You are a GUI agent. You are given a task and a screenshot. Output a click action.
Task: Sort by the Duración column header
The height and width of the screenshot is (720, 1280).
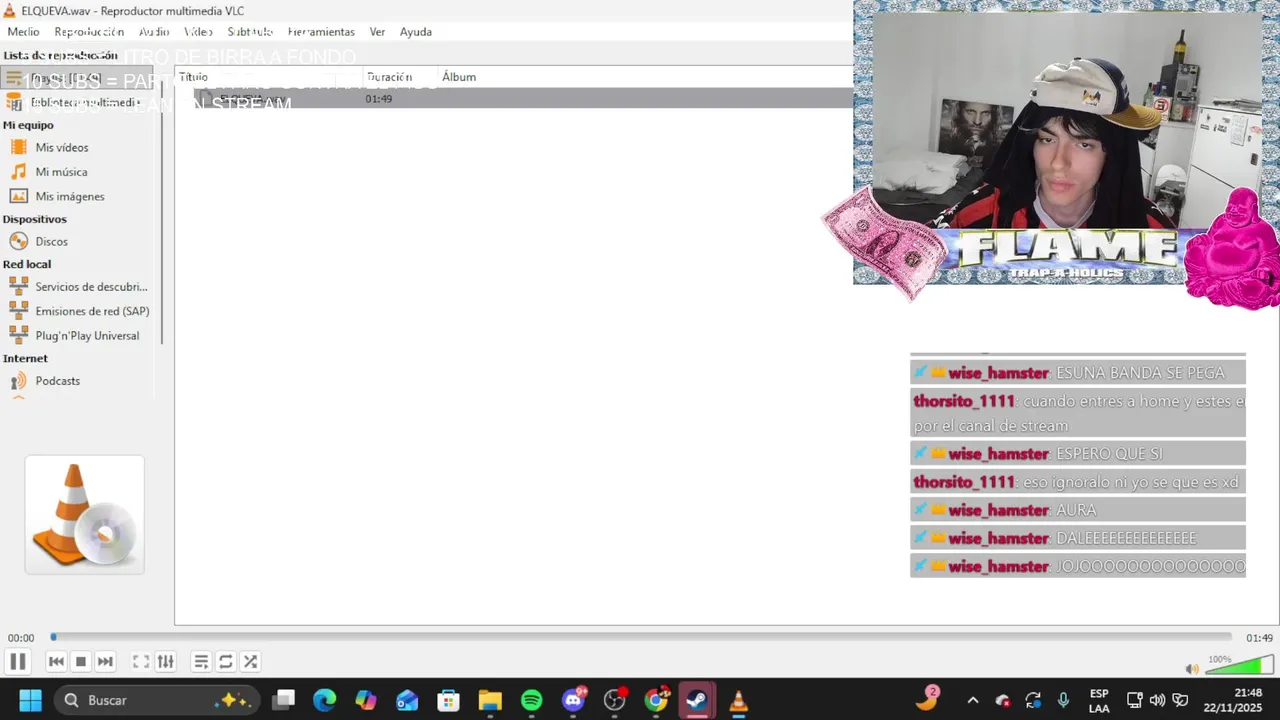(400, 77)
